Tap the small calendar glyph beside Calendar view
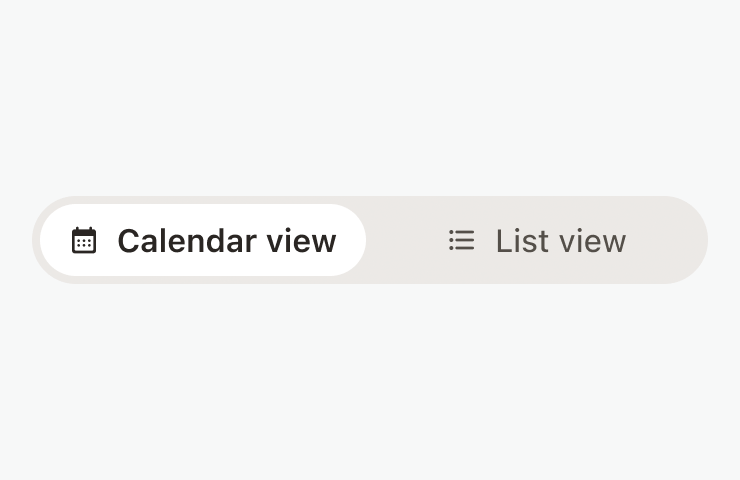Viewport: 740px width, 480px height. pos(84,241)
